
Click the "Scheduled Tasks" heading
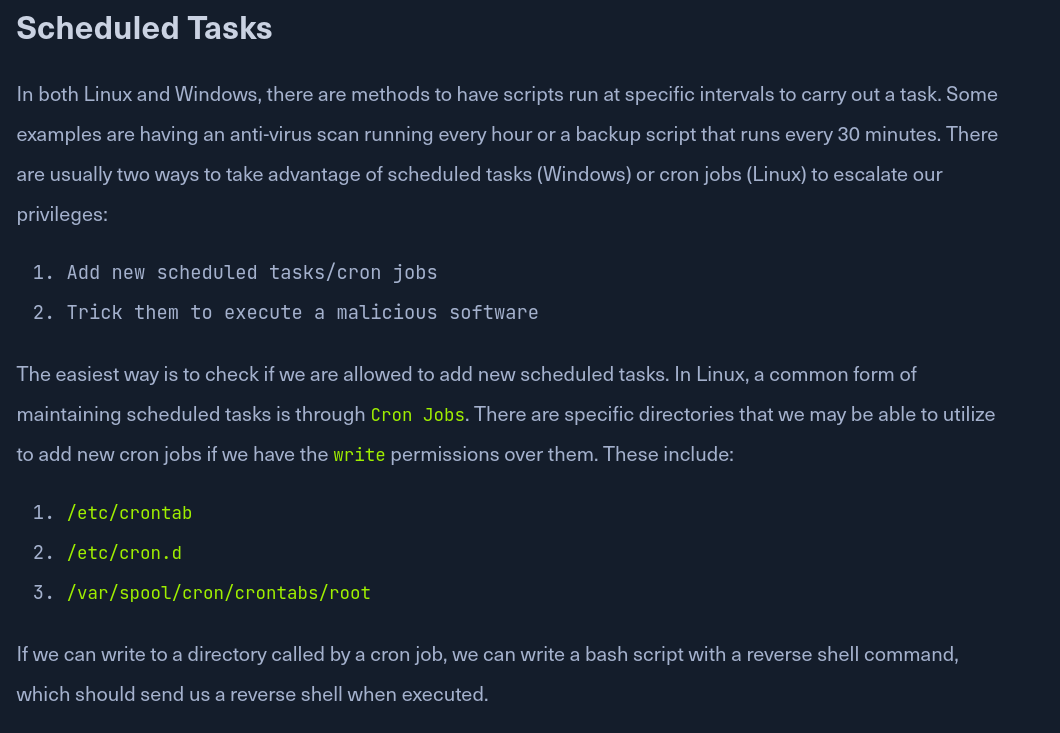(144, 28)
